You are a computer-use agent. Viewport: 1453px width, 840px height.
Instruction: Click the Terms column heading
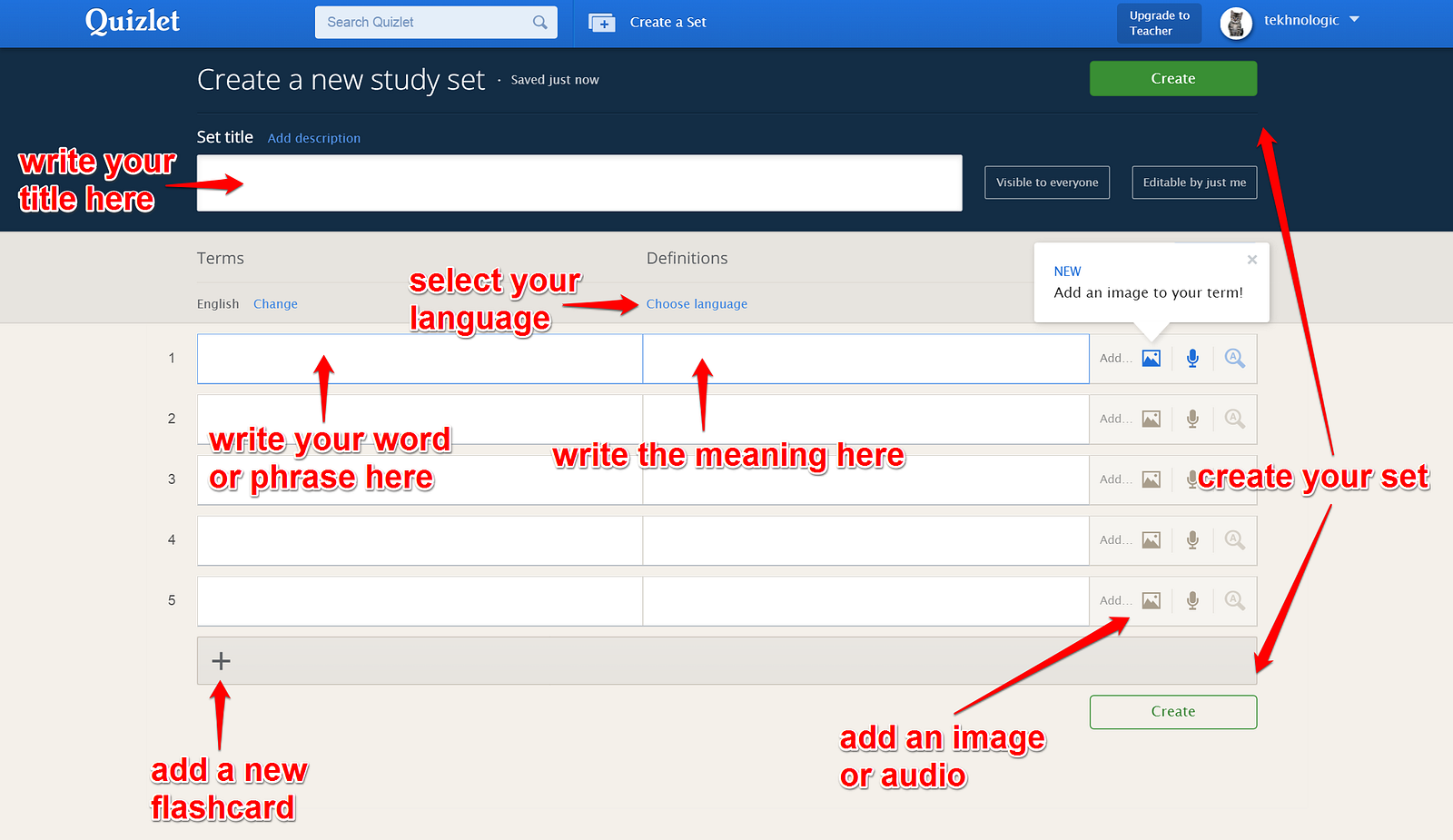pos(221,259)
